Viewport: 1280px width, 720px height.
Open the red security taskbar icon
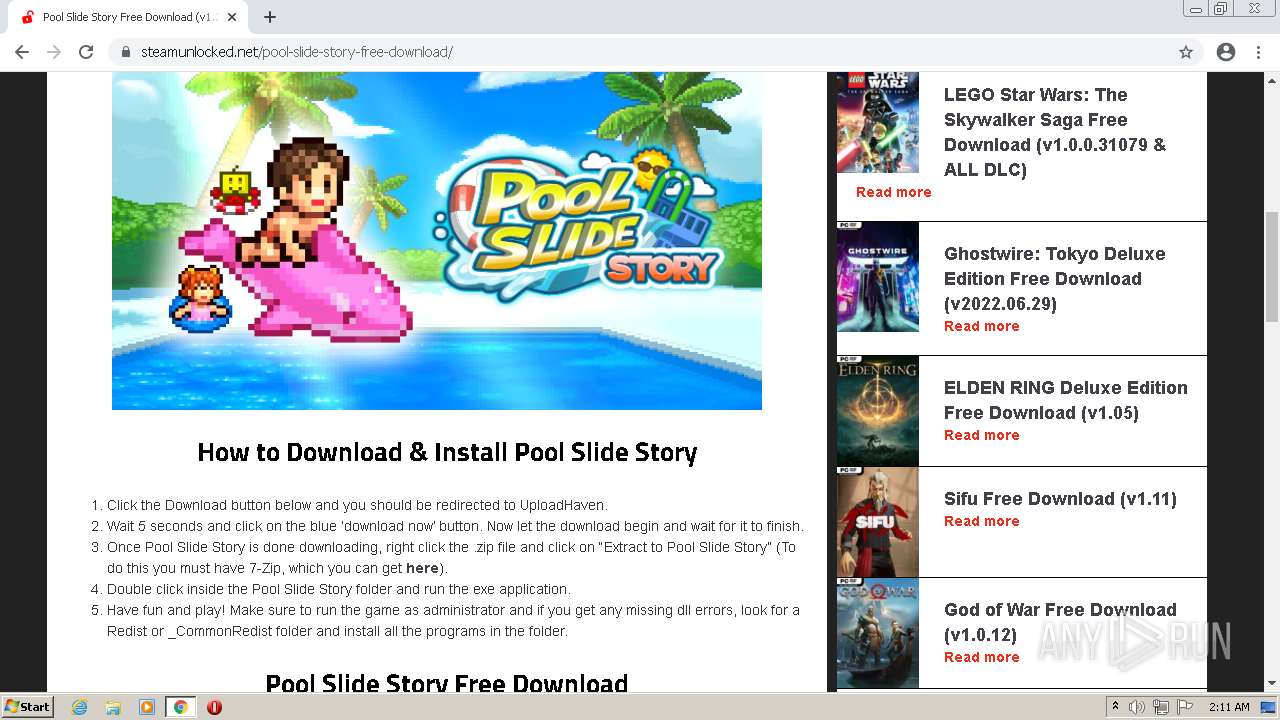click(x=214, y=707)
